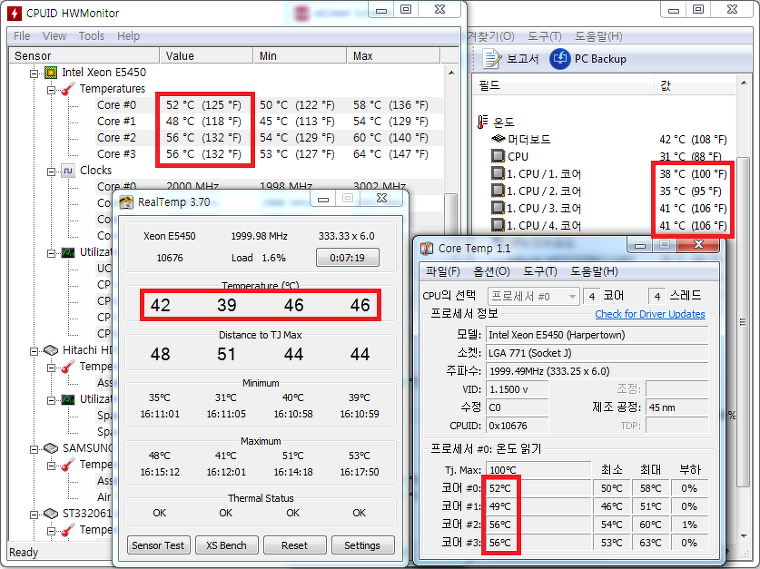Open the View menu in HWMonitor
760x569 pixels.
coord(54,36)
